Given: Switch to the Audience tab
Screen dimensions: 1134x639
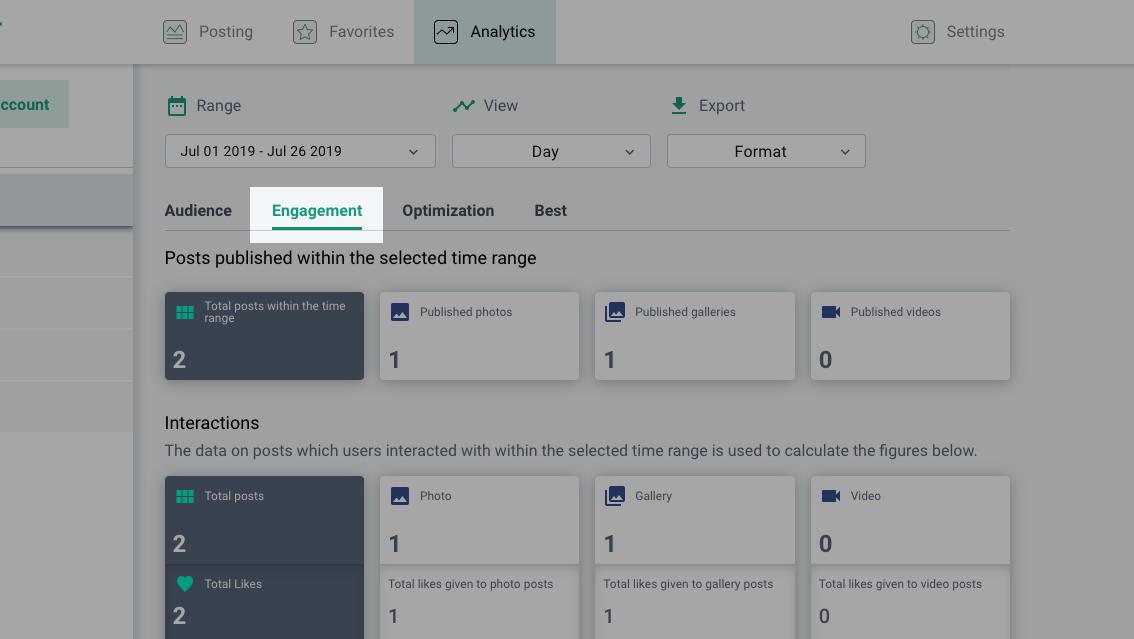Looking at the screenshot, I should (198, 210).
